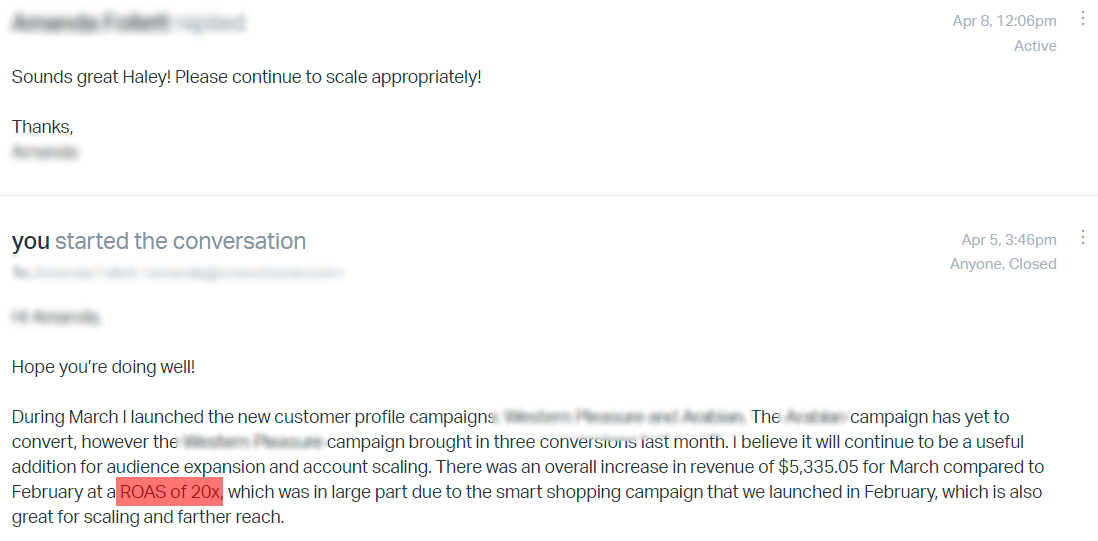This screenshot has width=1098, height=541.
Task: Click the highlighted 'ROAS of 20x' text
Action: [x=169, y=492]
